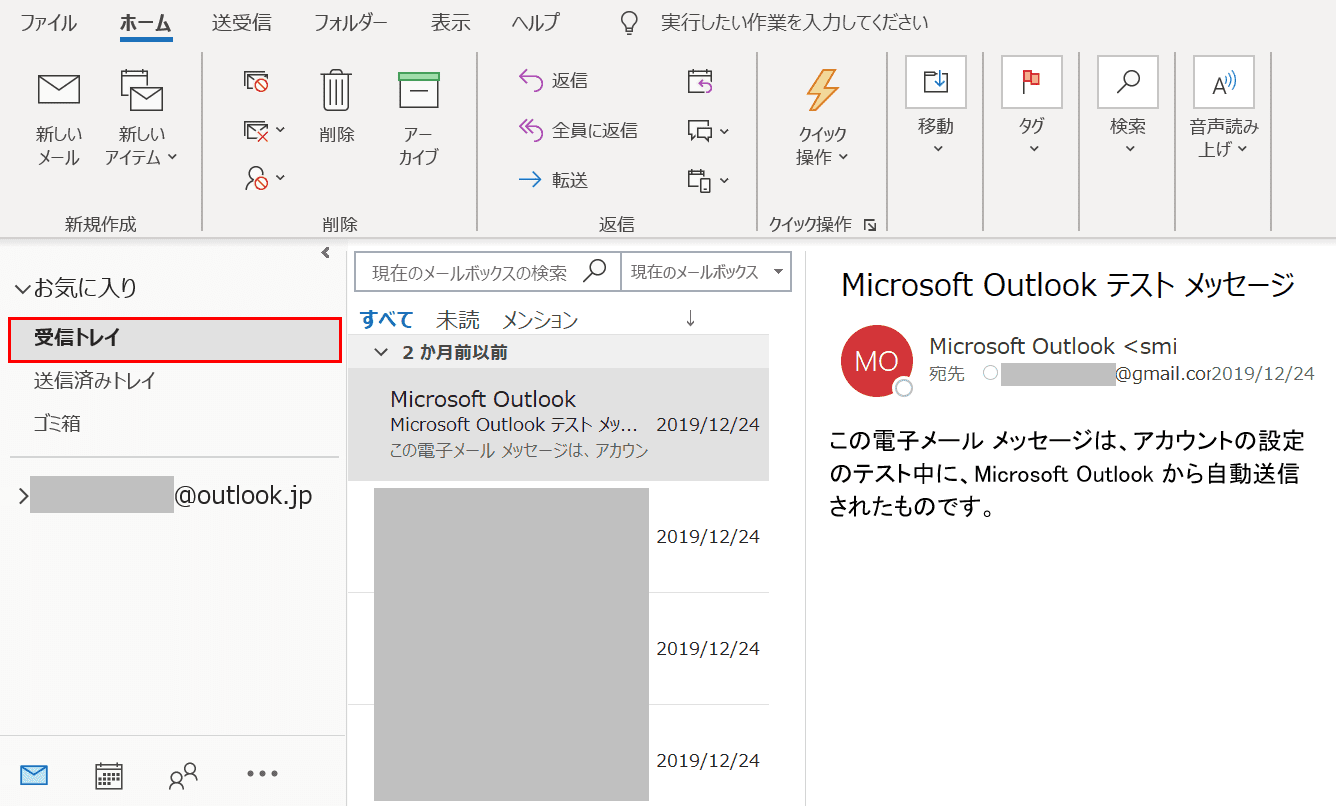
Task: Click the Reply with Meeting calendar icon
Action: 700,81
